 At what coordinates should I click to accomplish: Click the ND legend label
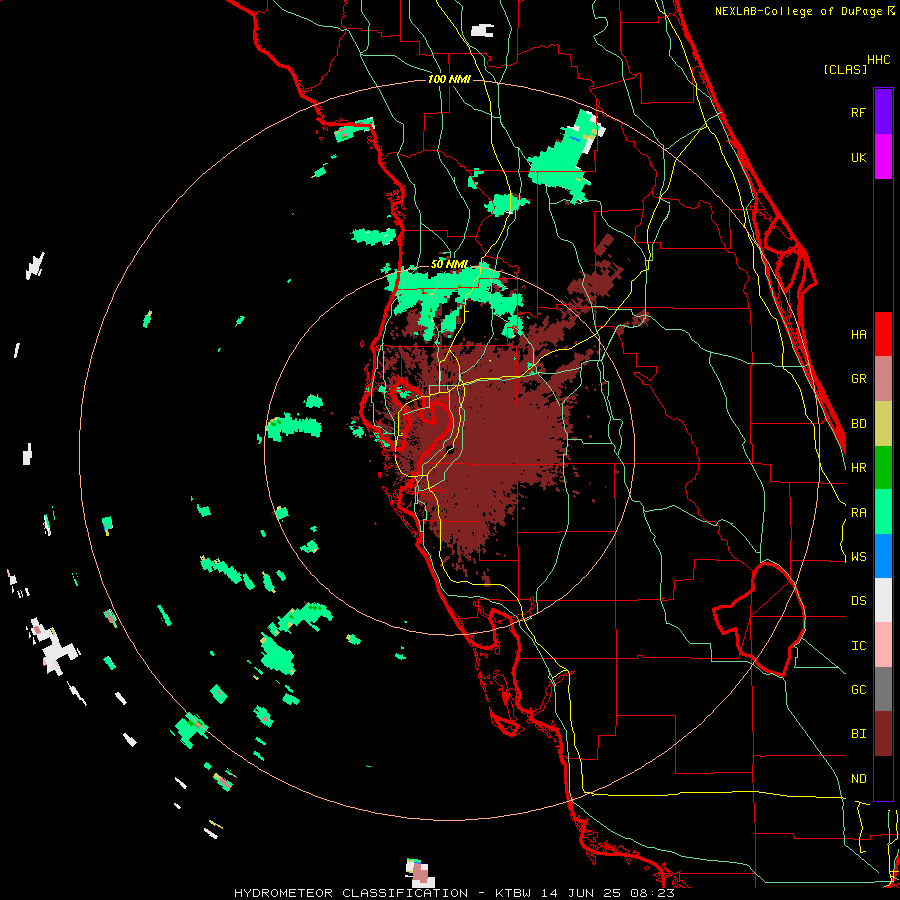pos(858,778)
